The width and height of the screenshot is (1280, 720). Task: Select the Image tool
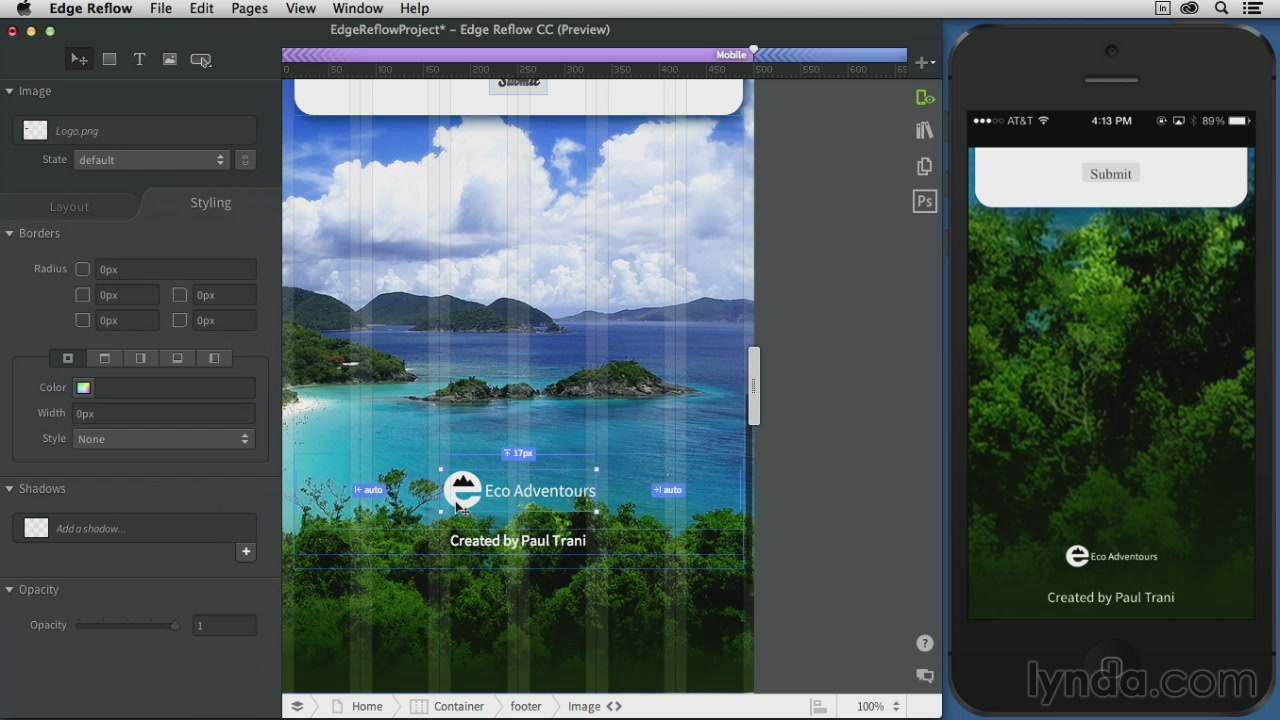click(170, 60)
